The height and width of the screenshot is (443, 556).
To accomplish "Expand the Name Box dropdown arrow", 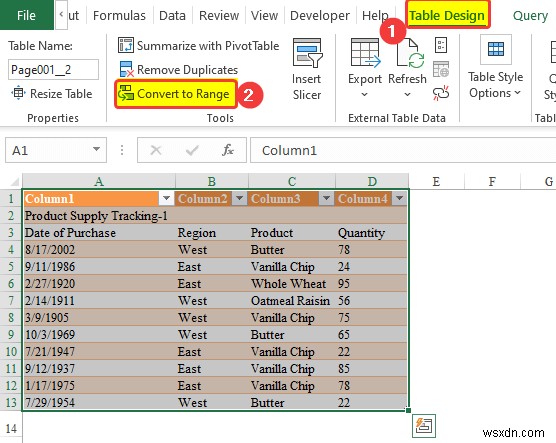I will point(96,149).
